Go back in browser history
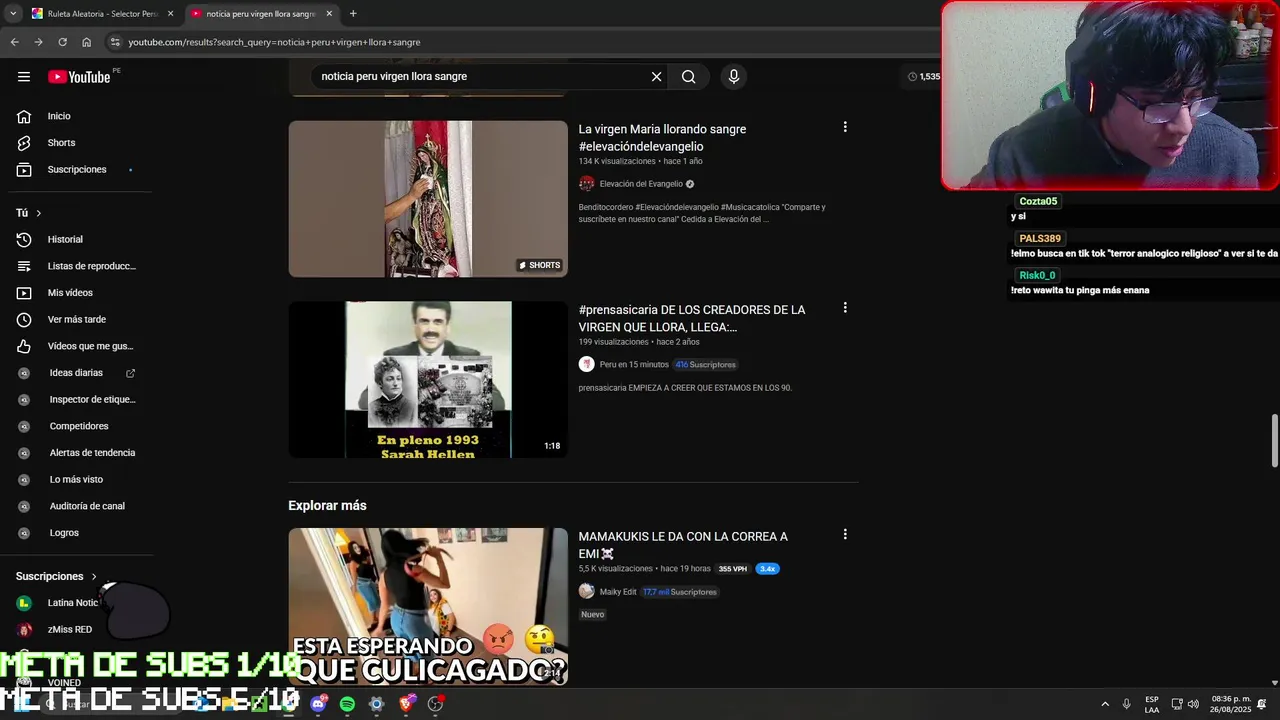The width and height of the screenshot is (1280, 720). pyautogui.click(x=14, y=42)
